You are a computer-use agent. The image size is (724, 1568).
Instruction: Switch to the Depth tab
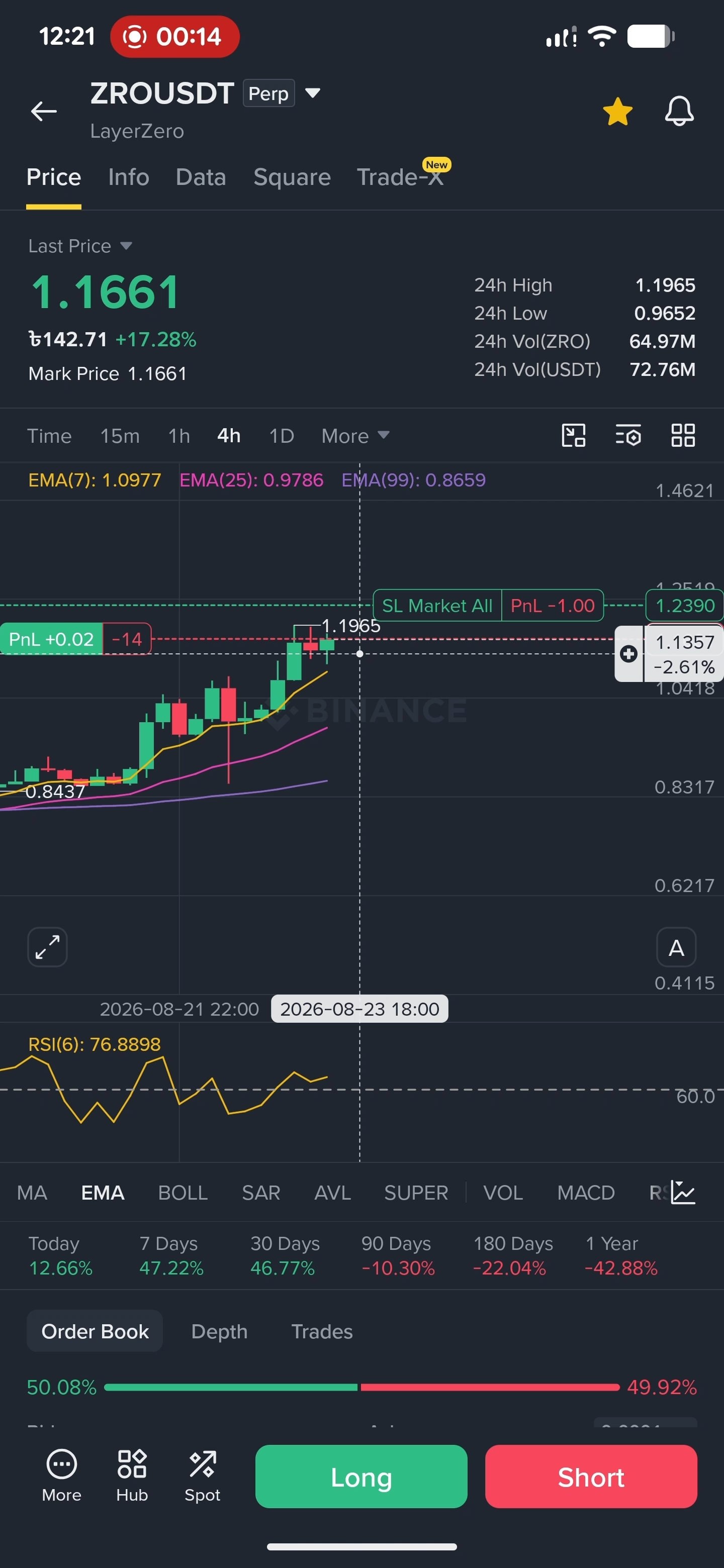click(x=219, y=1331)
